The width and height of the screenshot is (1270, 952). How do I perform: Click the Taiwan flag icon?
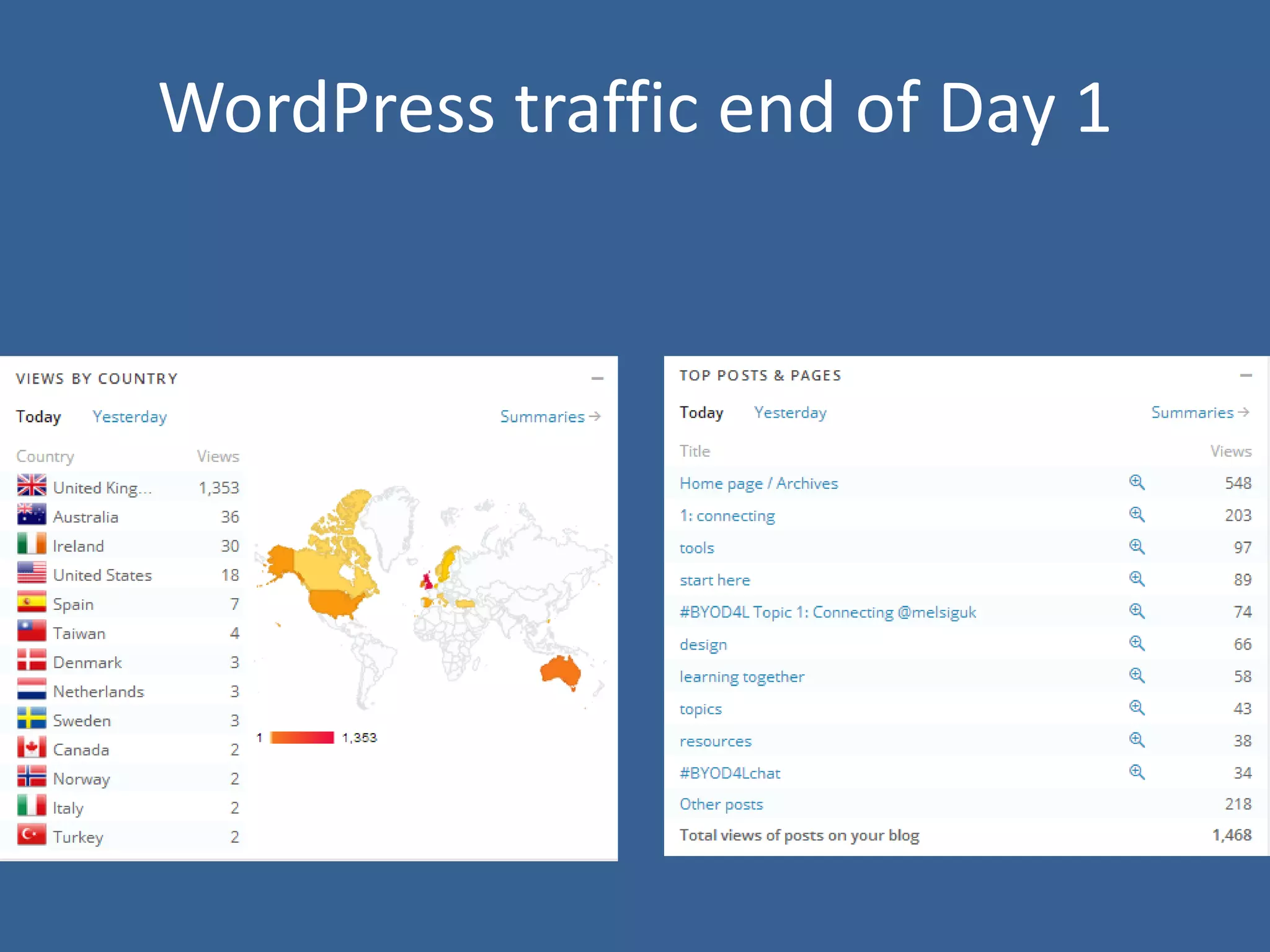point(32,631)
